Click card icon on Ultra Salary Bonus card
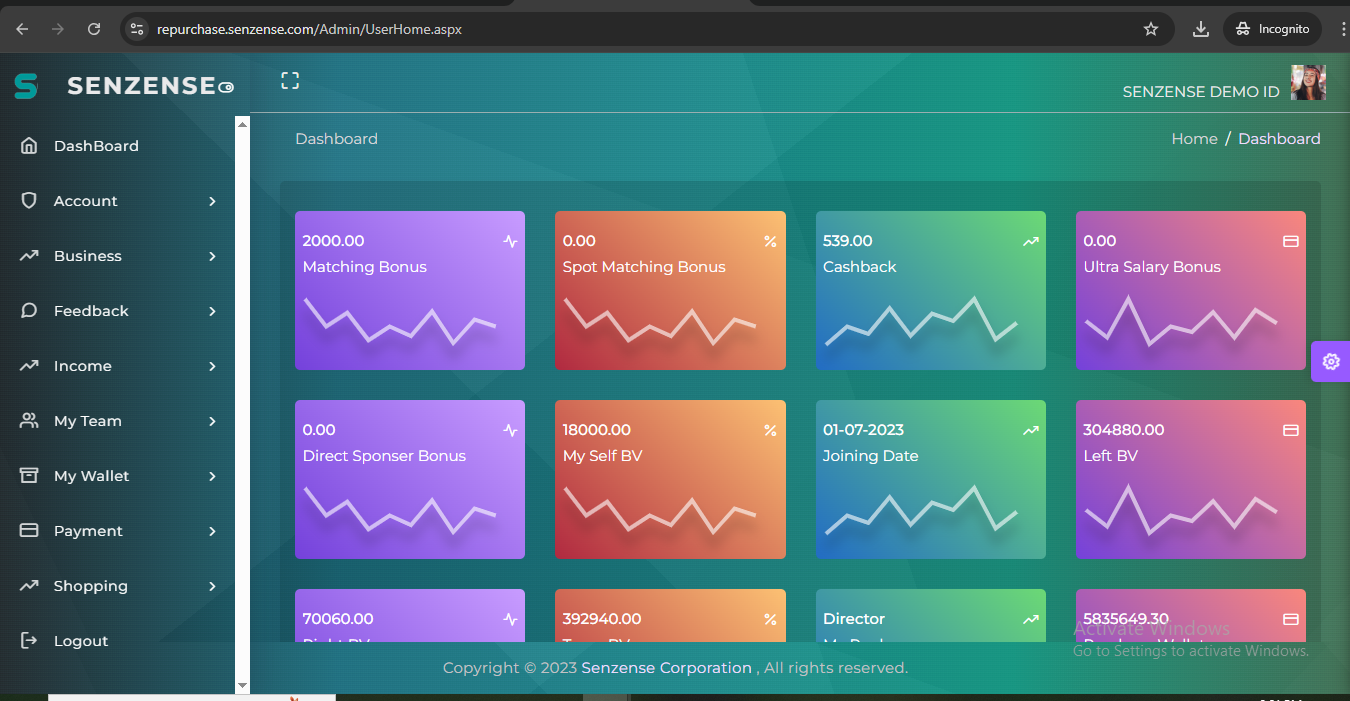The height and width of the screenshot is (701, 1350). point(1291,241)
